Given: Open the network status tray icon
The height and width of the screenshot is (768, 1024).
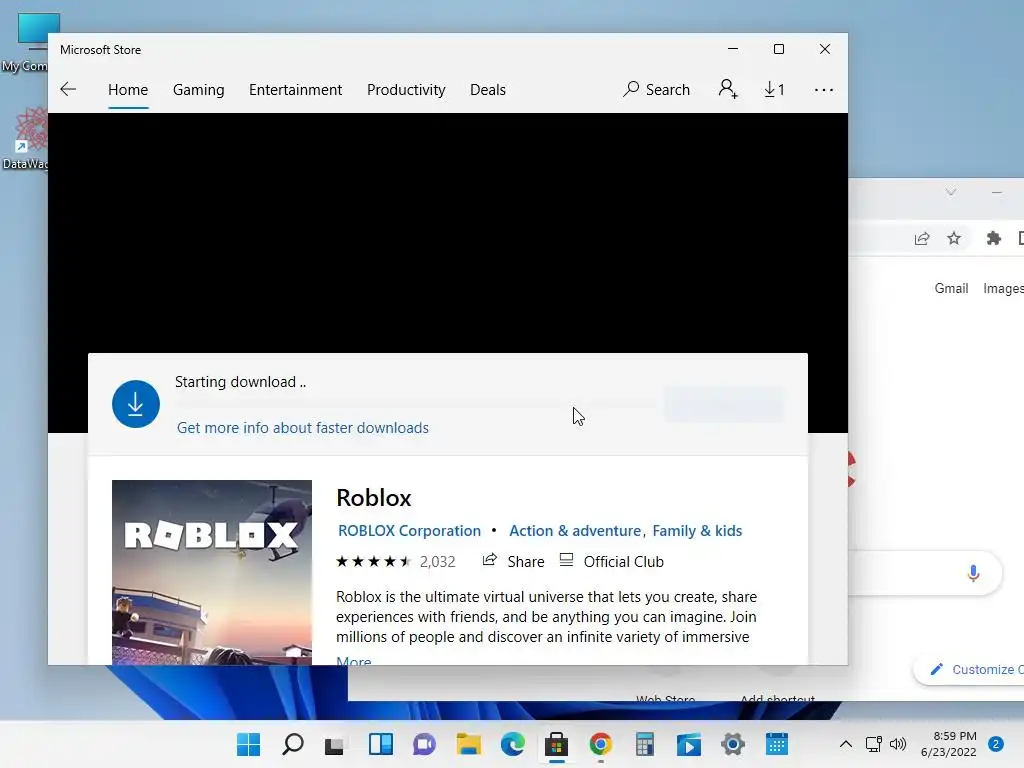Looking at the screenshot, I should point(874,744).
